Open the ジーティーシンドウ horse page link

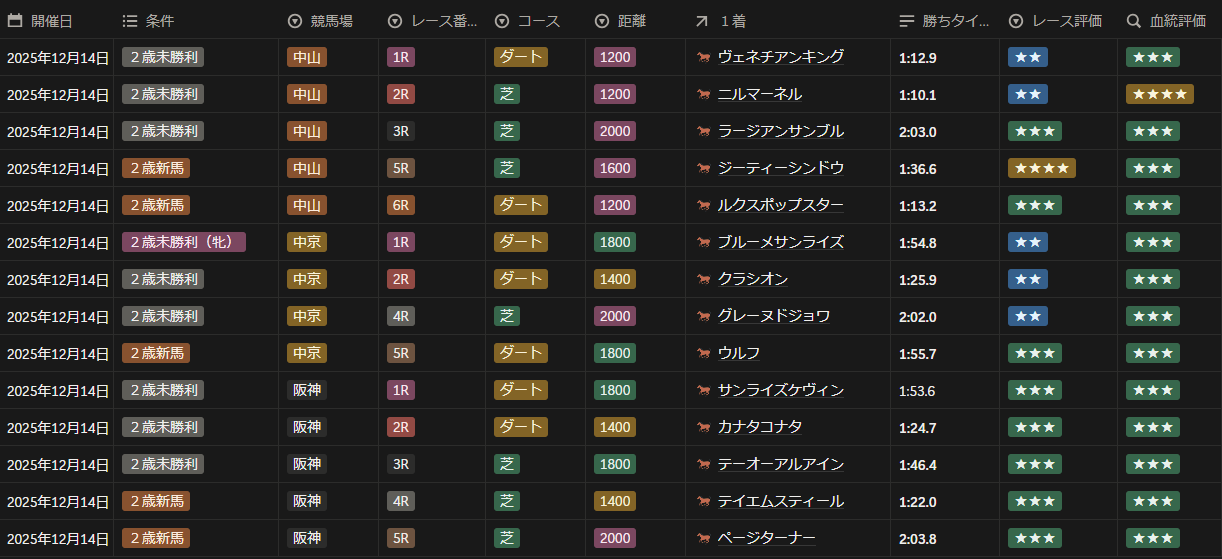coord(780,168)
